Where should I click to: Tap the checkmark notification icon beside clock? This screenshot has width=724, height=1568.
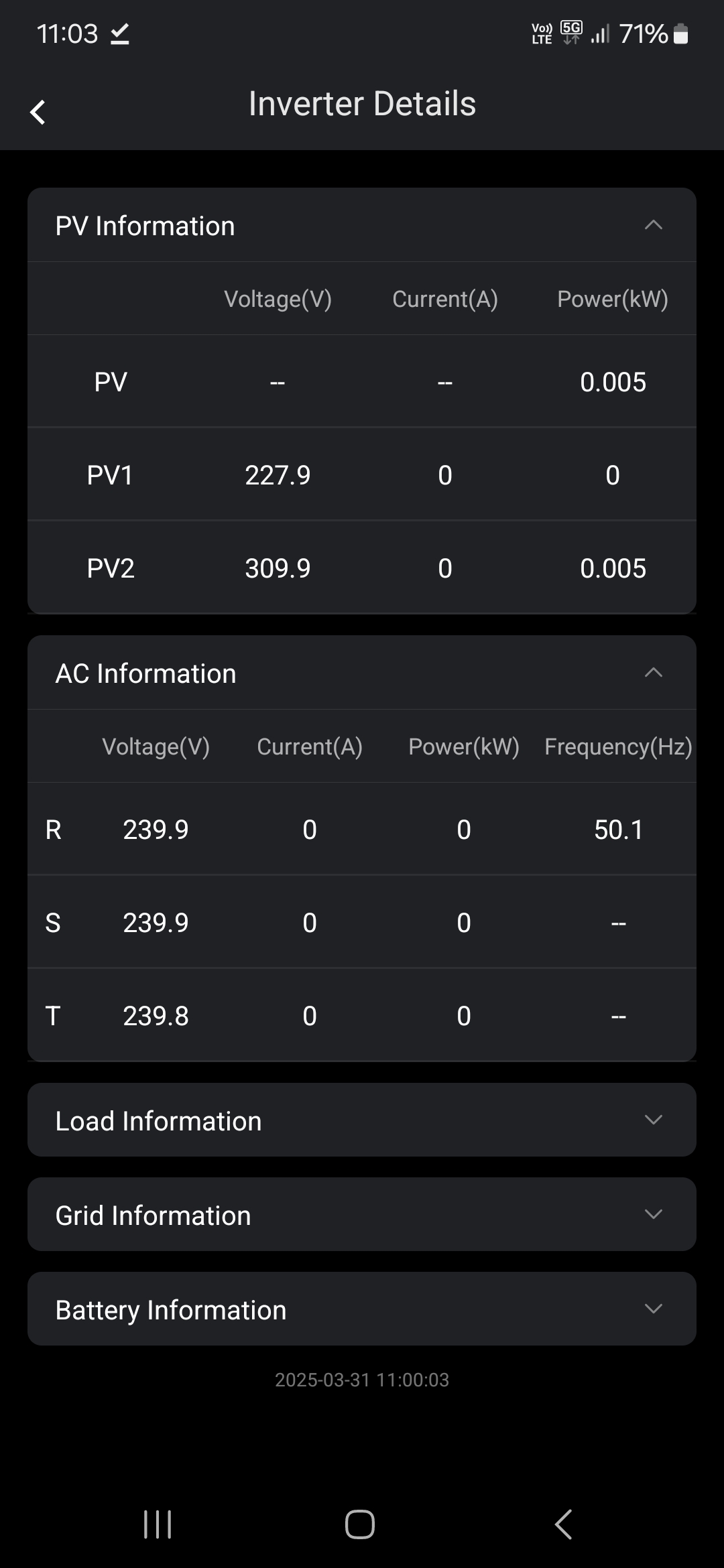(x=120, y=34)
